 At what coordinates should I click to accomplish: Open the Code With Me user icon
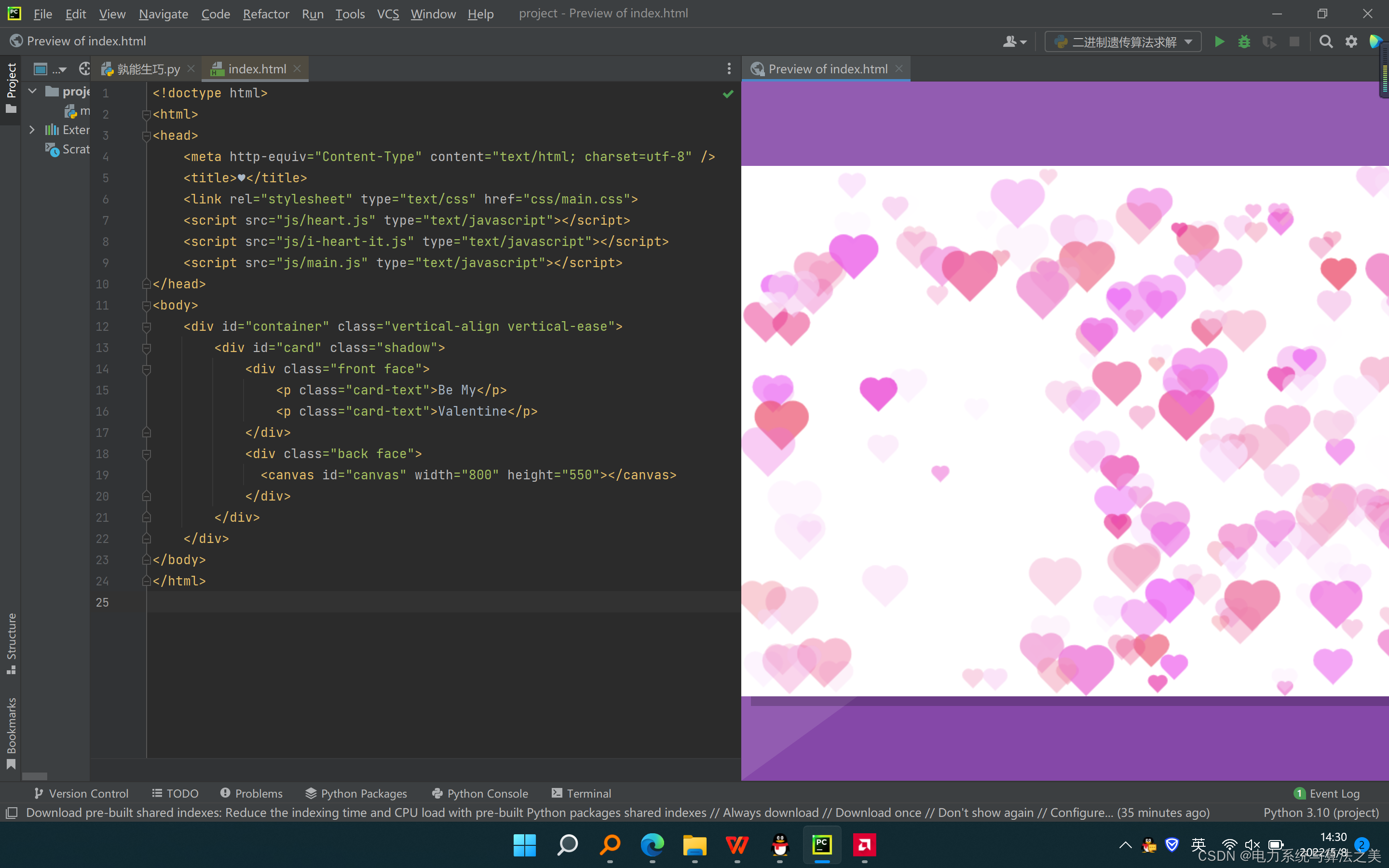click(1014, 41)
